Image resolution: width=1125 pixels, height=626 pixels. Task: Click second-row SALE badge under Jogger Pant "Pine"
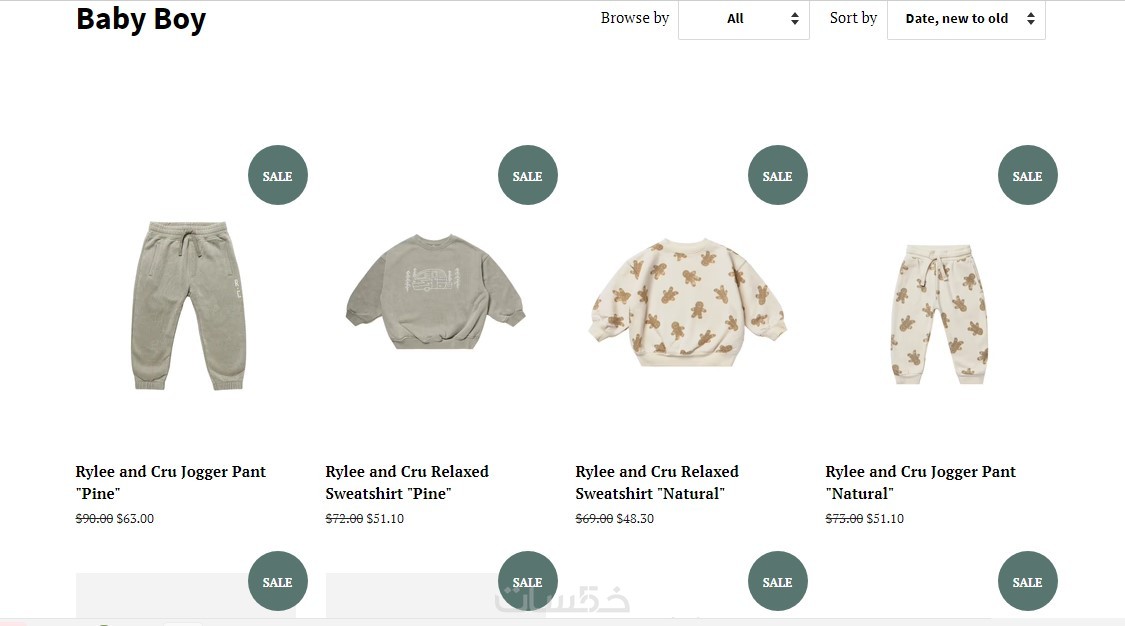tap(277, 581)
